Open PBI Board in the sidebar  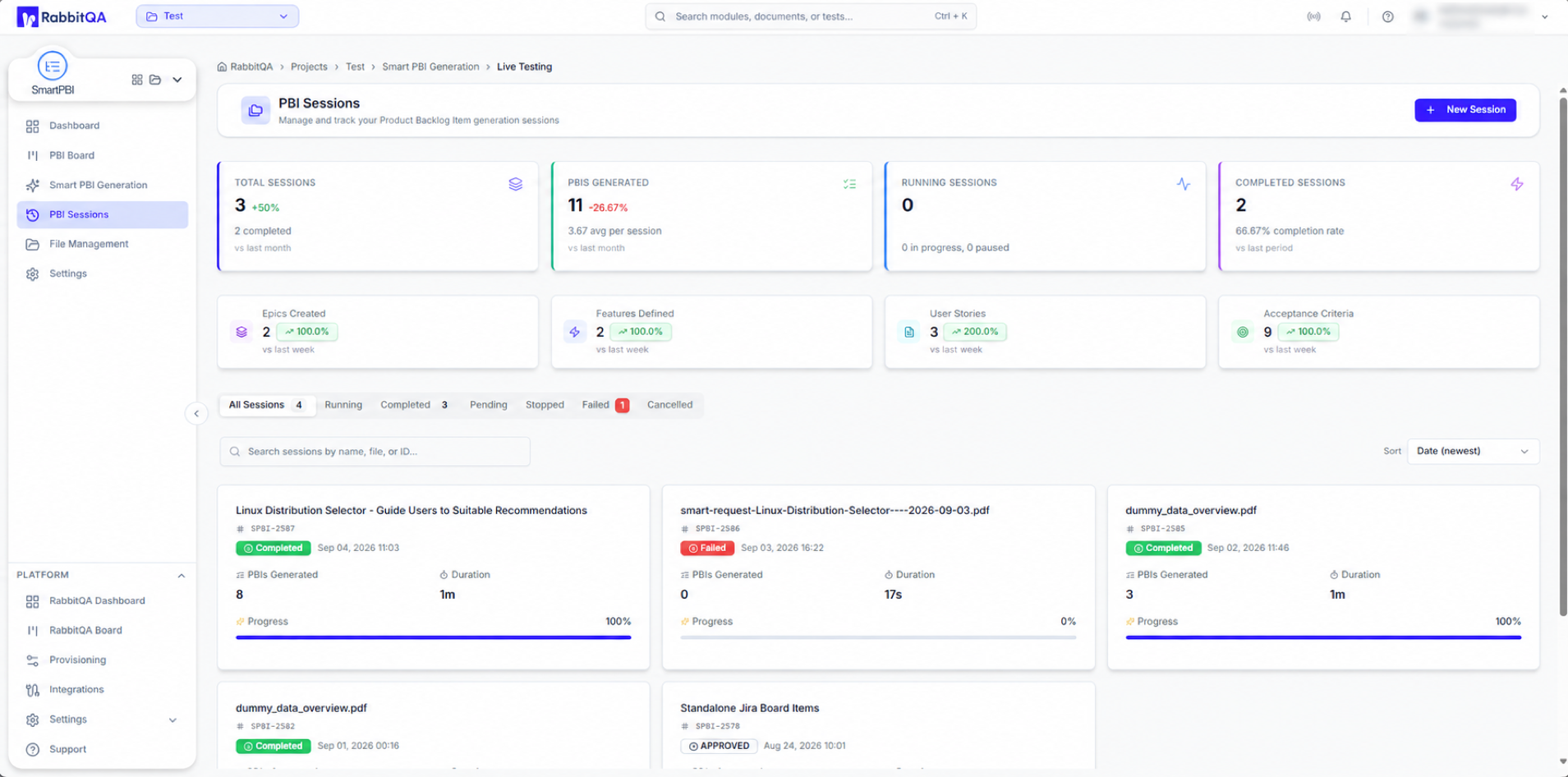click(x=103, y=155)
